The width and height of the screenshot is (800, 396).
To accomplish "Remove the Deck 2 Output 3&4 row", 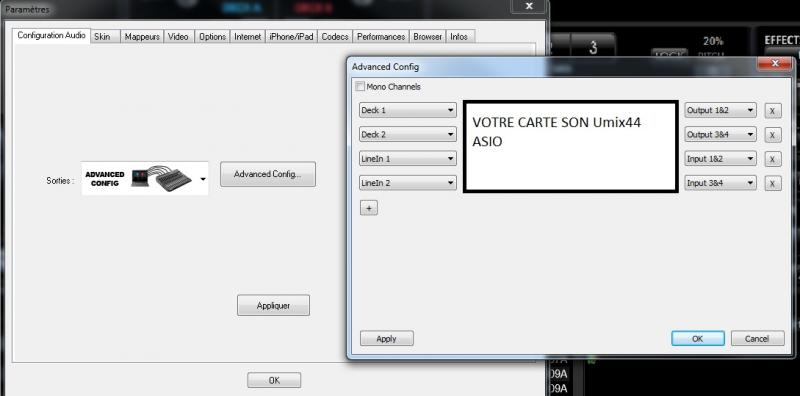I will tap(772, 135).
